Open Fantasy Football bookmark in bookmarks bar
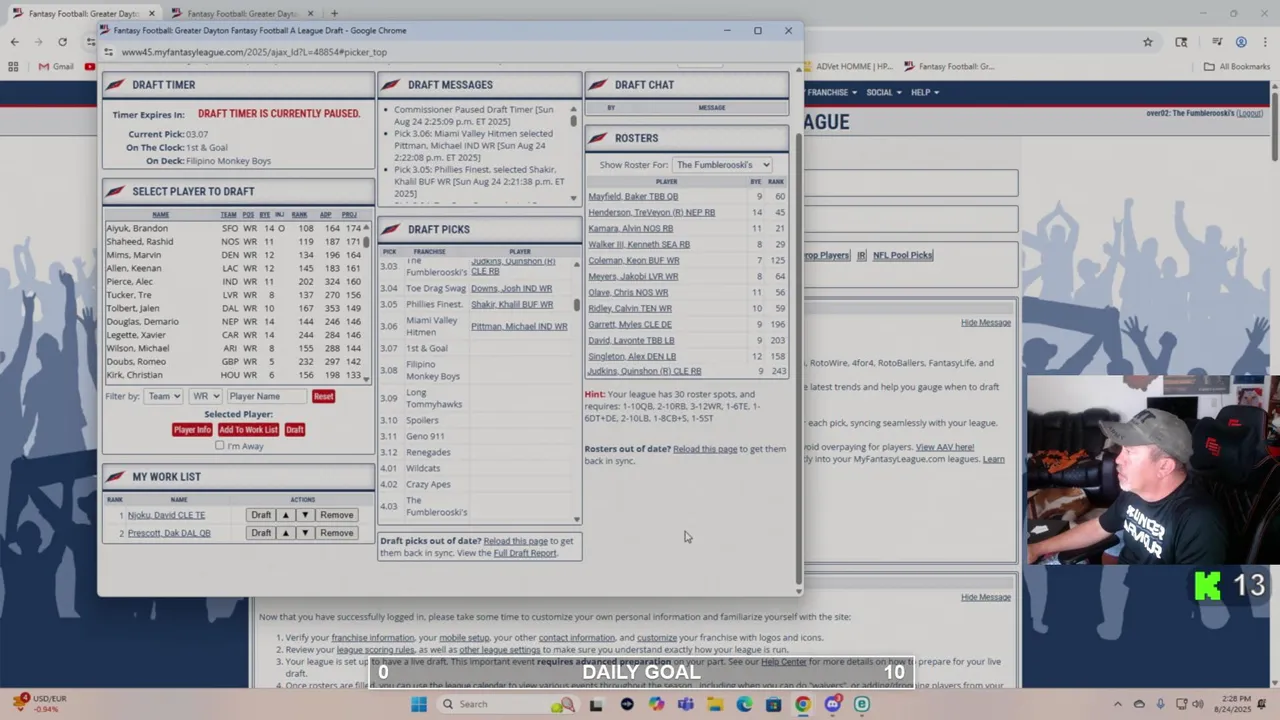Screen dimensions: 1280x720 coord(949,67)
